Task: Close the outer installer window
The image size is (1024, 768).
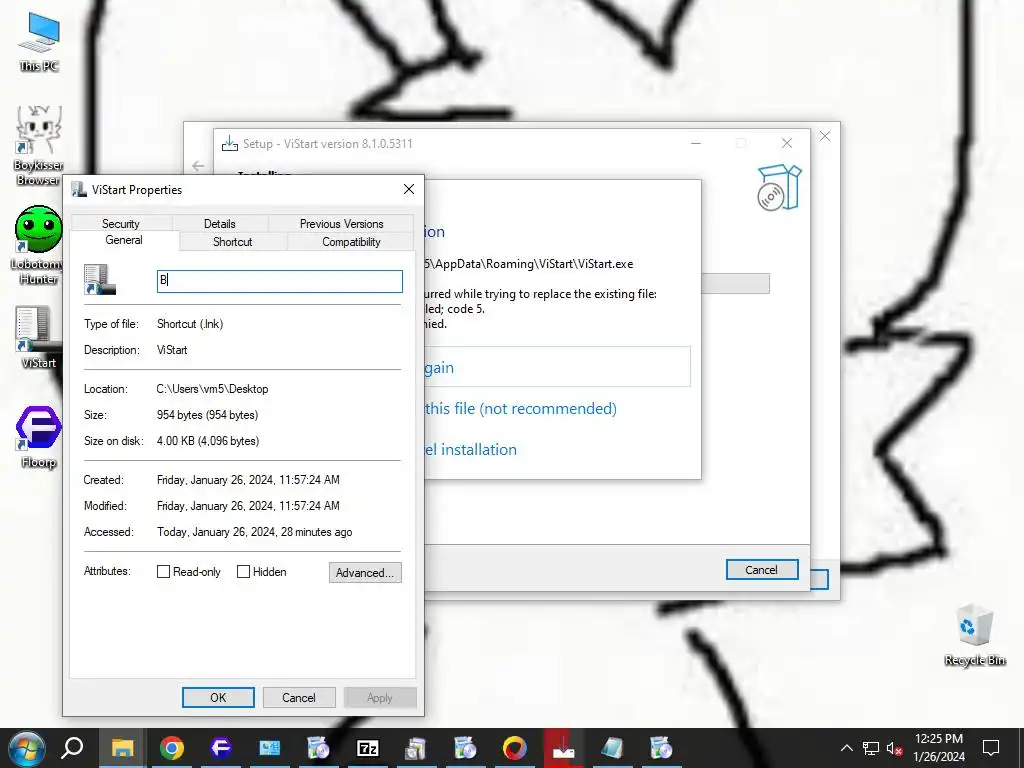Action: pos(825,136)
